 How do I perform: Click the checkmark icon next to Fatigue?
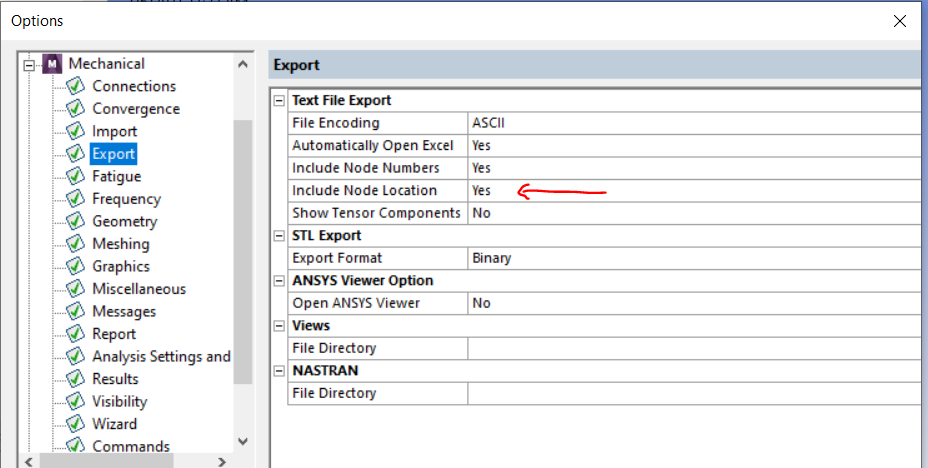[x=76, y=176]
